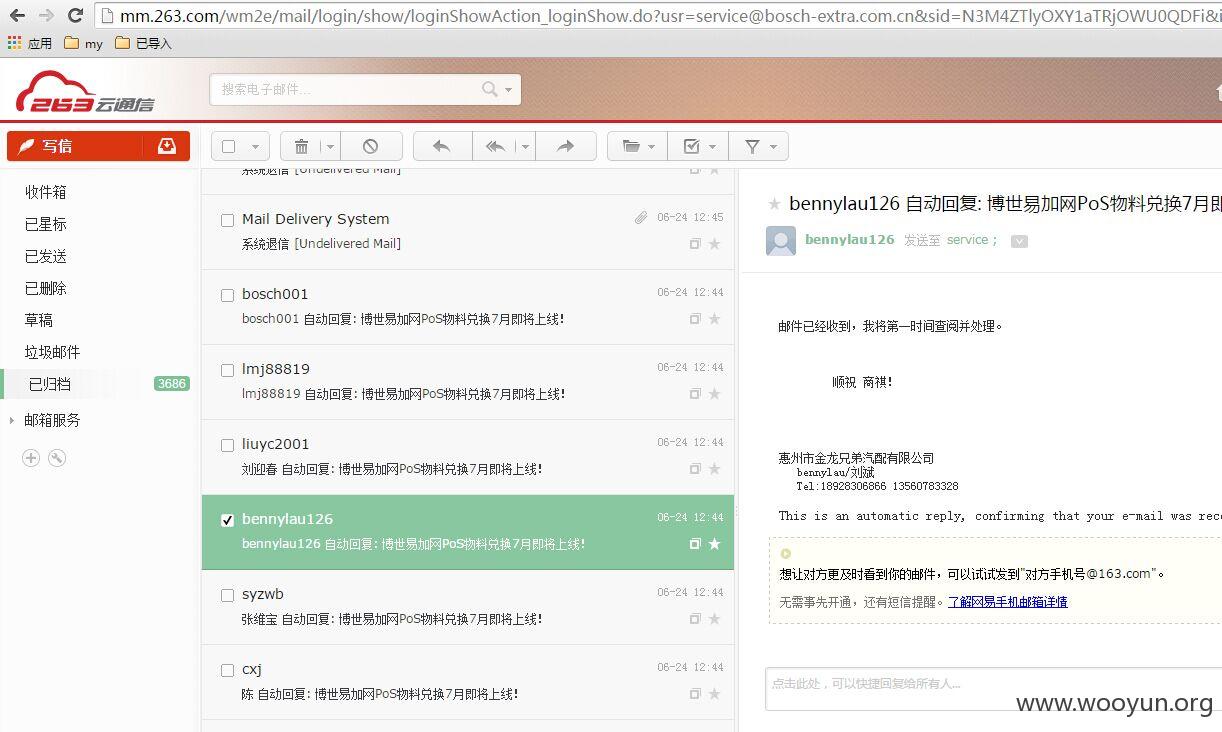The height and width of the screenshot is (732, 1222).
Task: Click the block/spam circle icon
Action: tap(371, 146)
